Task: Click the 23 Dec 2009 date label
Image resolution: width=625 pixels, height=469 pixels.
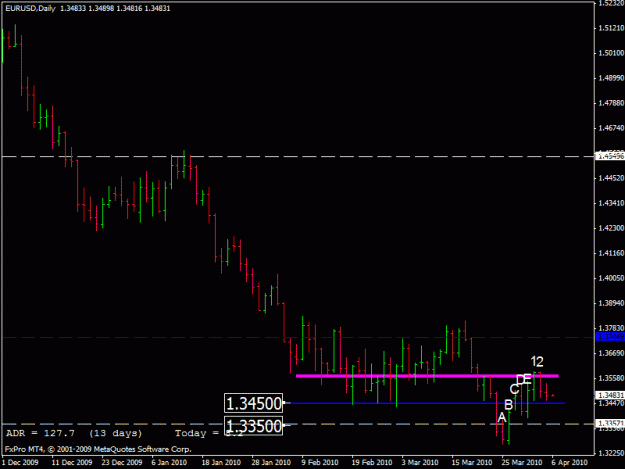Action: point(122,462)
